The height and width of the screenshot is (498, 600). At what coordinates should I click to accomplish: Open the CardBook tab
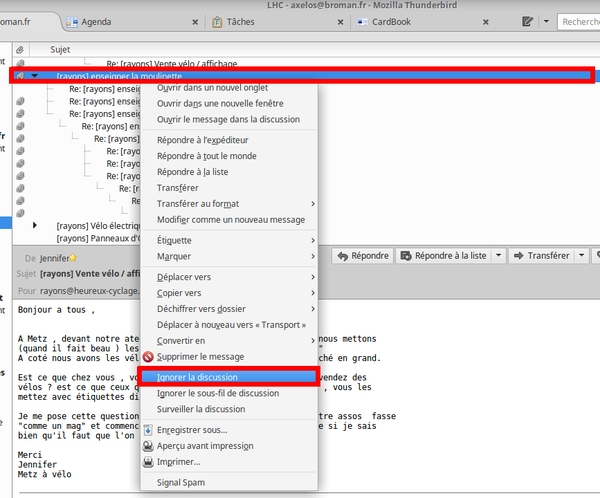tap(391, 22)
